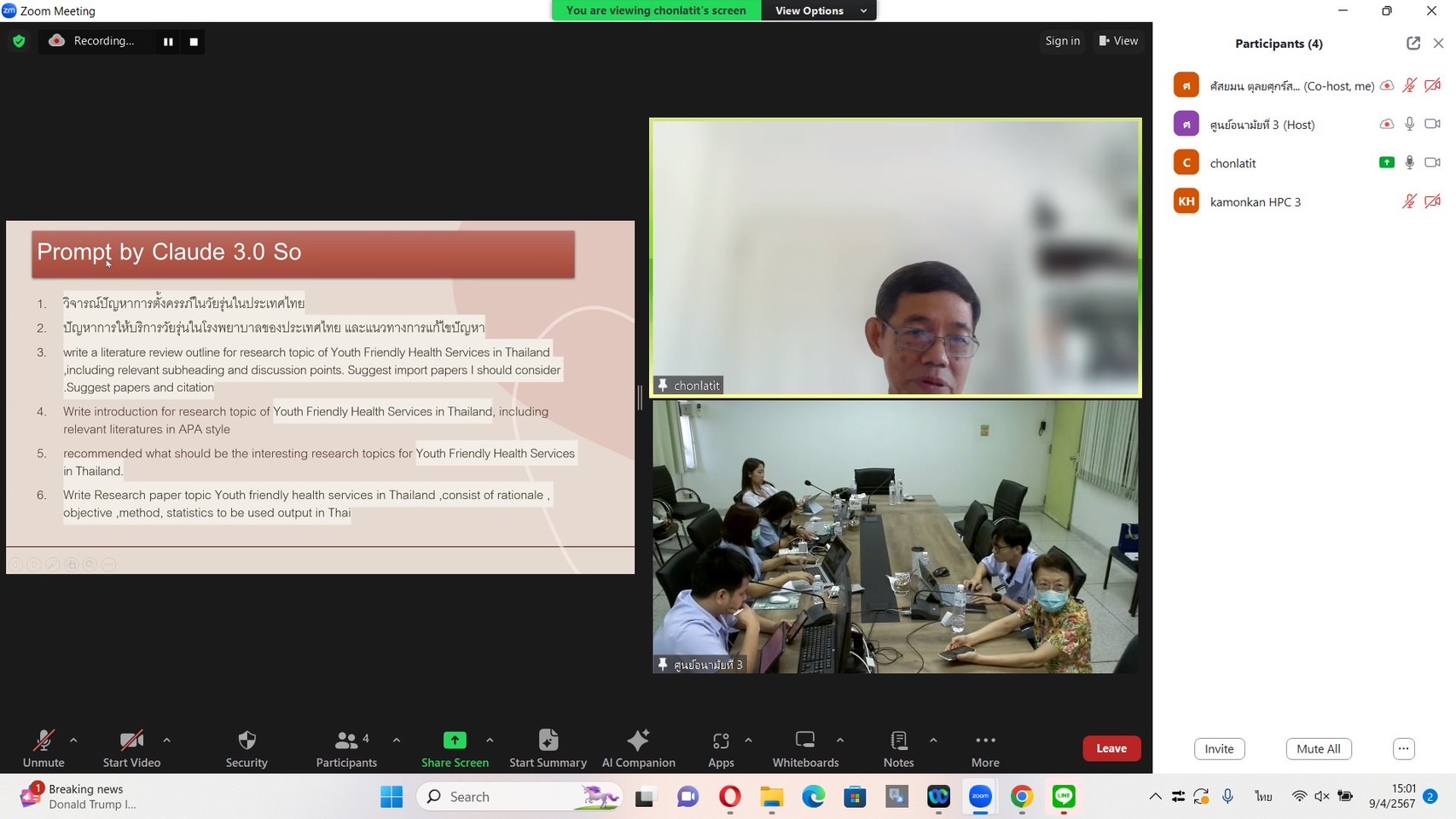Open Microsoft Edge from the taskbar
The width and height of the screenshot is (1456, 819).
pos(813,797)
